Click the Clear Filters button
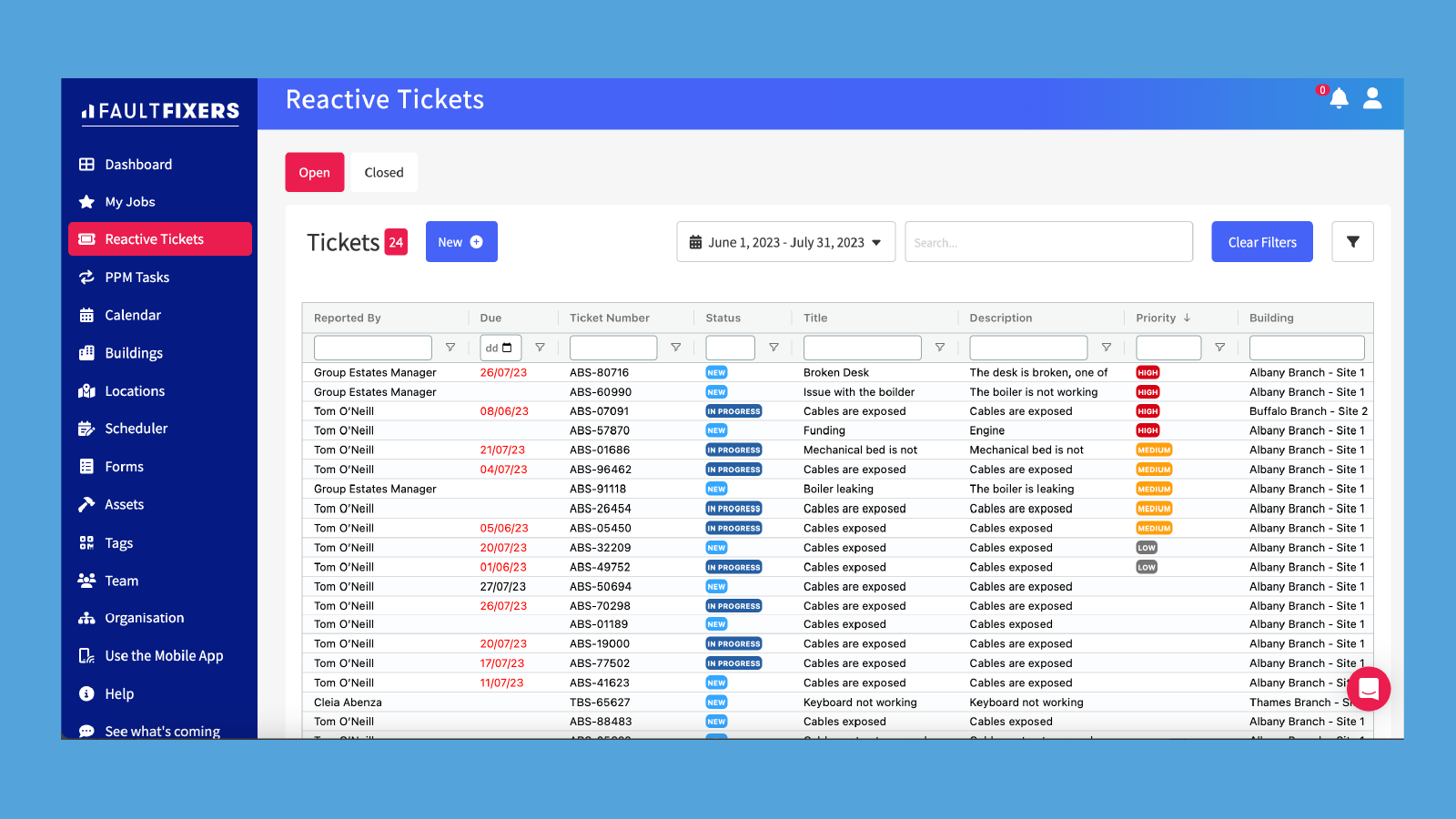 point(1261,241)
